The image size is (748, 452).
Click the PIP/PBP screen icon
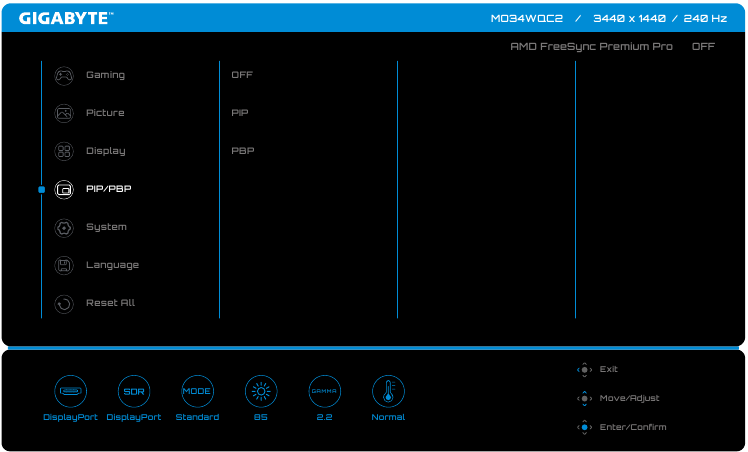(64, 189)
